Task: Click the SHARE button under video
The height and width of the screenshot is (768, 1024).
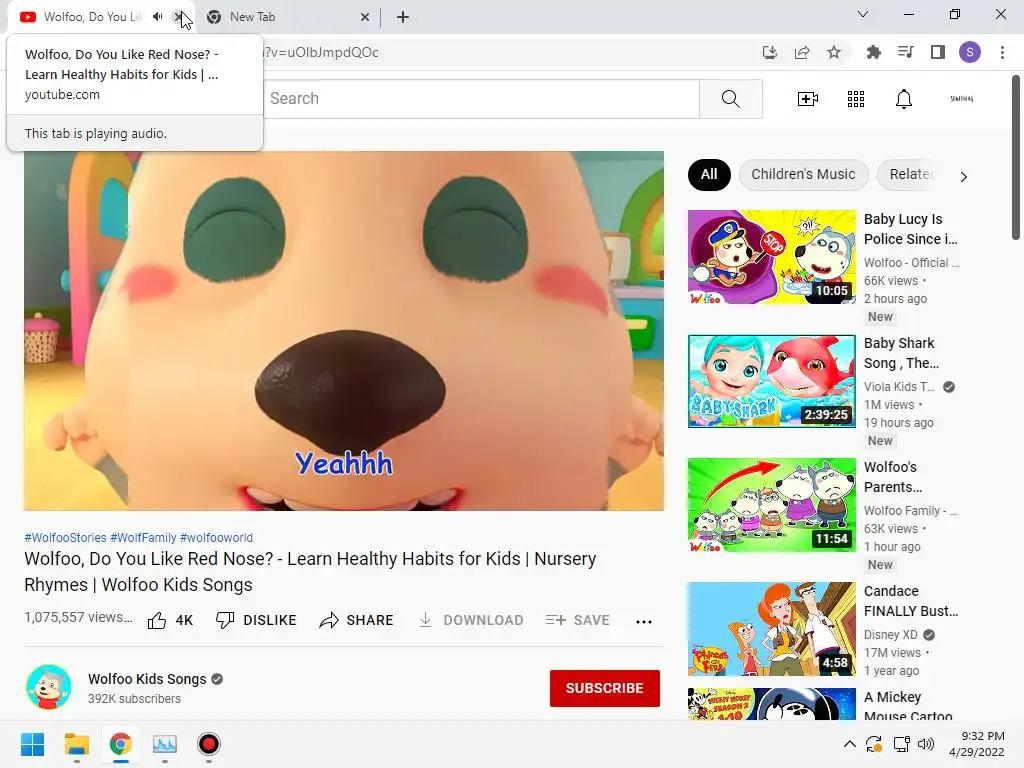Action: point(357,620)
